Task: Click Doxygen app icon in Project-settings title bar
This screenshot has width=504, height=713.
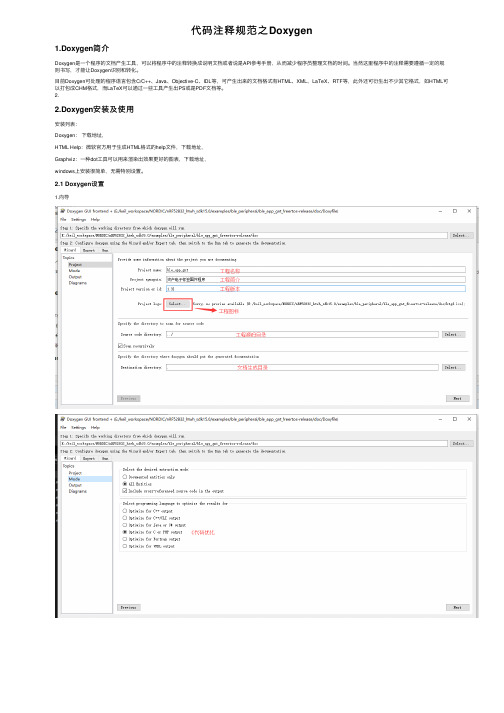Action: (63, 211)
